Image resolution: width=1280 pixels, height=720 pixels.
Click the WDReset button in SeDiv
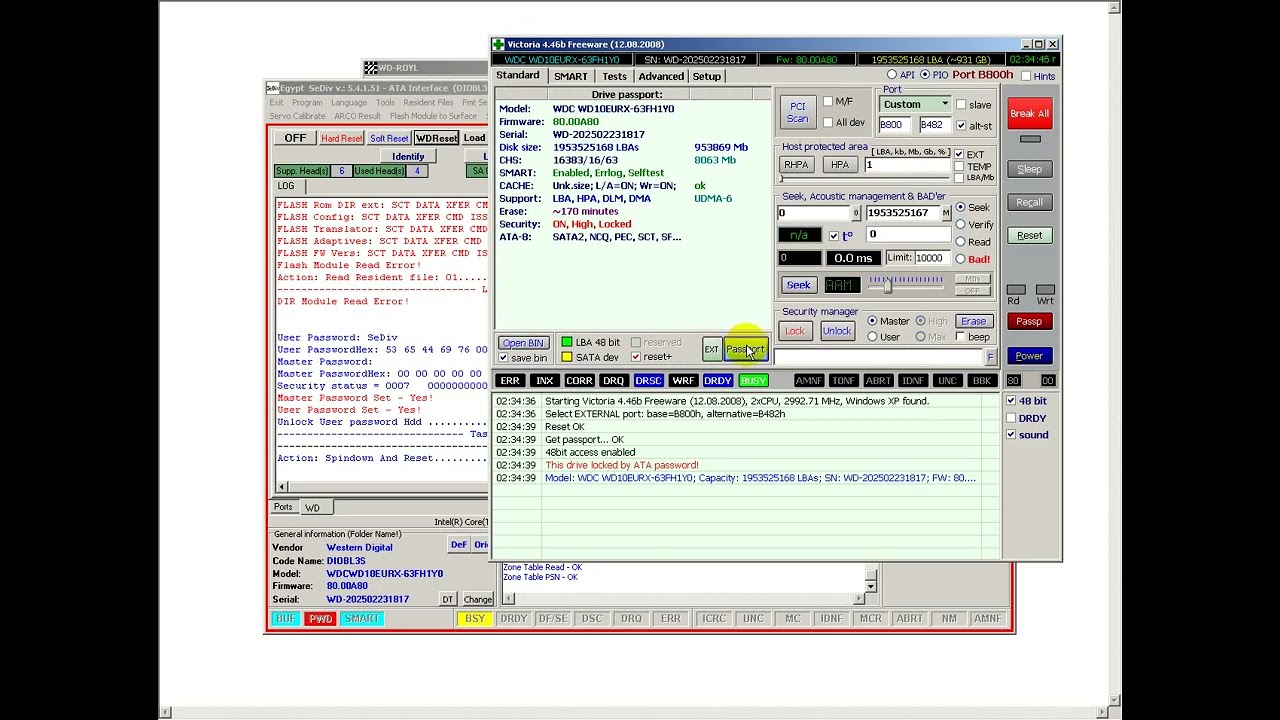tap(436, 139)
